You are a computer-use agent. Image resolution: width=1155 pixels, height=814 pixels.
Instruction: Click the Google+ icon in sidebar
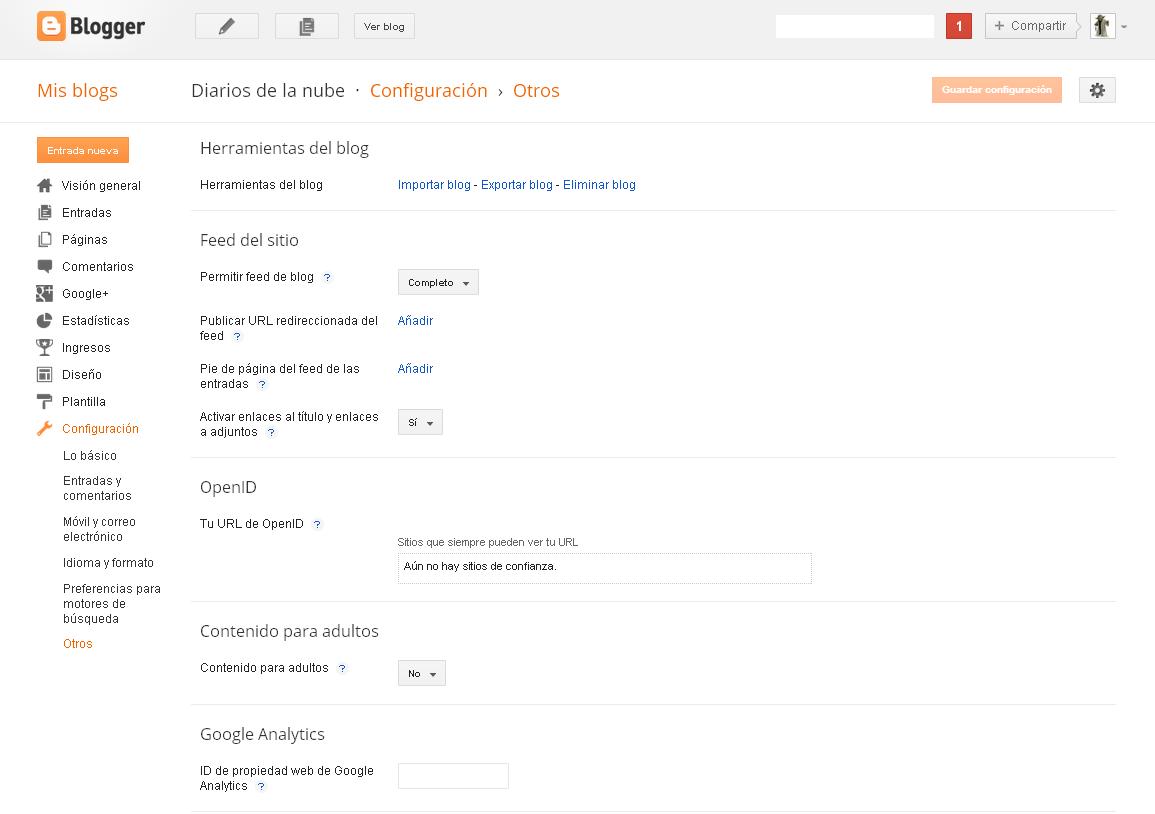44,293
